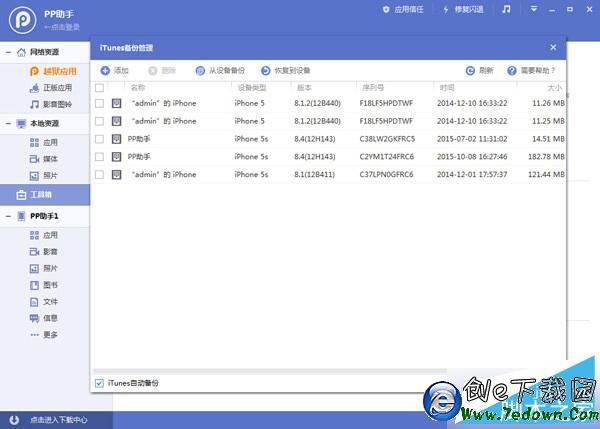The image size is (600, 429).
Task: Click the PP助手 logo avatar
Action: pos(22,20)
